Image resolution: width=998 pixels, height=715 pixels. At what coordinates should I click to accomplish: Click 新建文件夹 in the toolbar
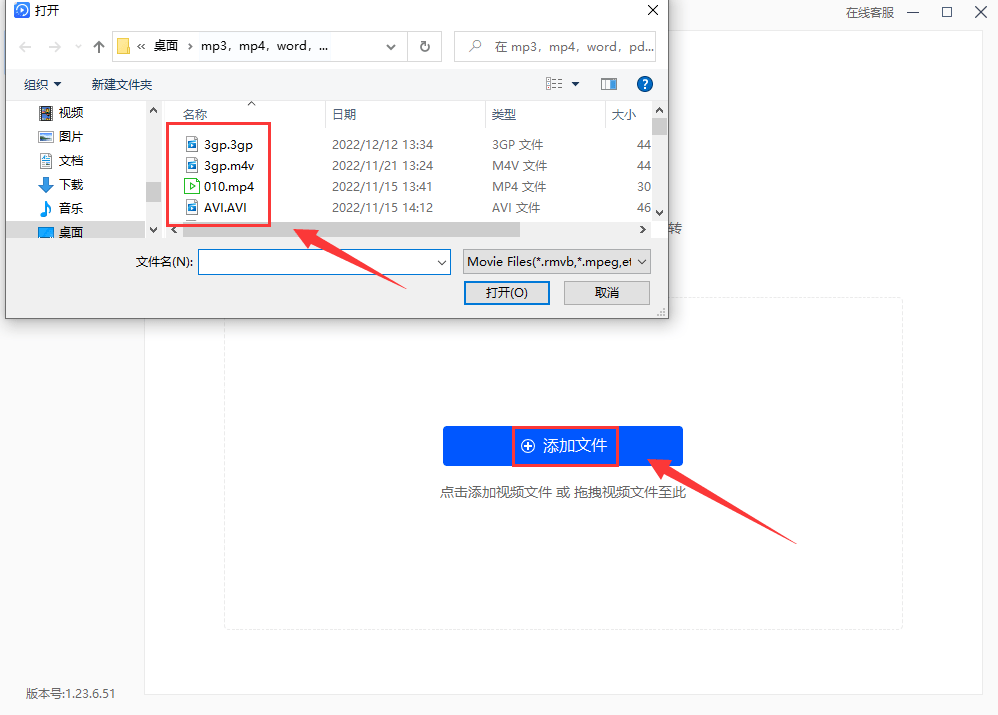click(x=122, y=85)
